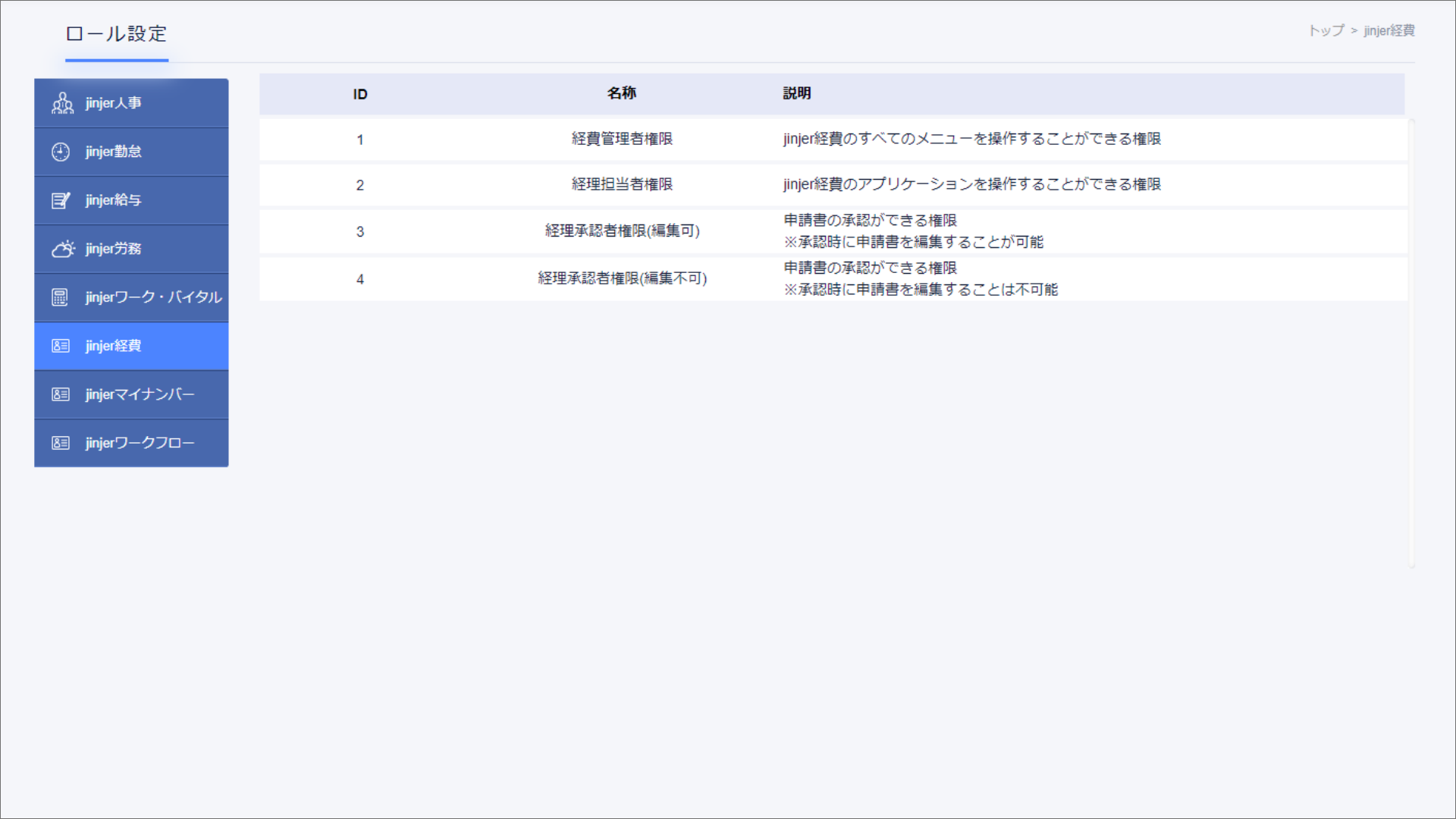Select jinjer勤怠 in the sidebar
1456x819 pixels.
tap(131, 152)
